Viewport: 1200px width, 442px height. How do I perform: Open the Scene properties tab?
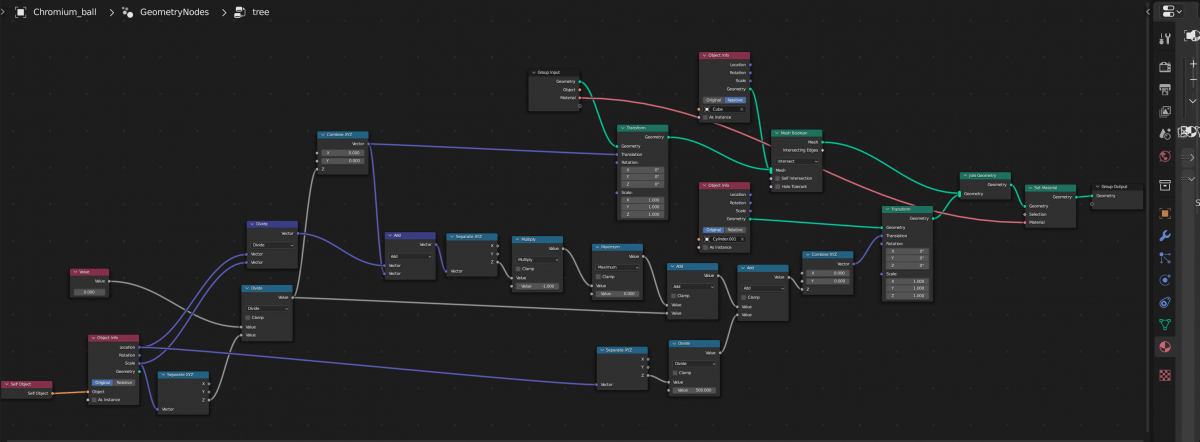click(x=1164, y=133)
